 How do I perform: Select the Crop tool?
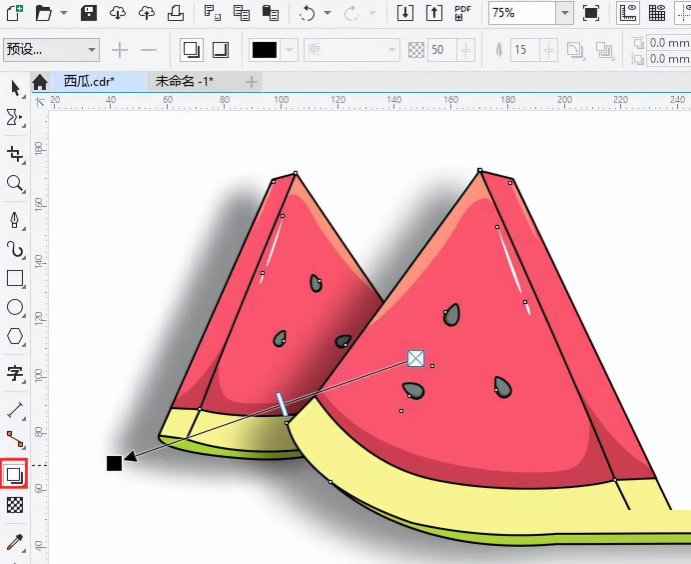tap(15, 154)
